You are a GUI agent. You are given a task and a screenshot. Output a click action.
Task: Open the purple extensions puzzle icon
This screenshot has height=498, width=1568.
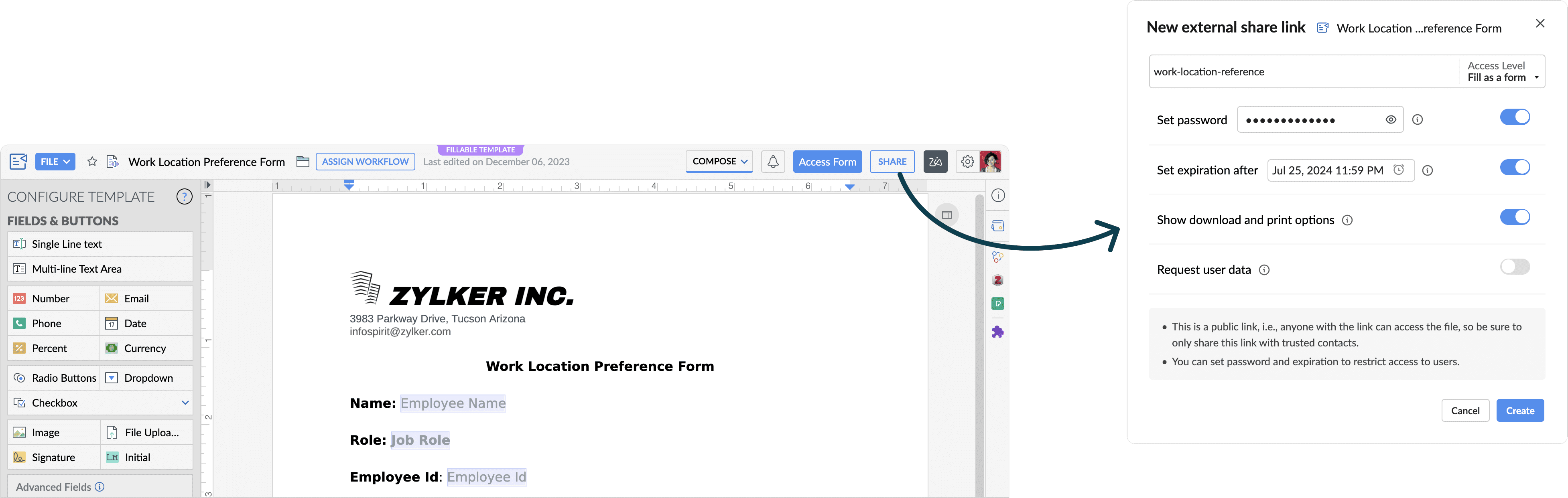[997, 332]
